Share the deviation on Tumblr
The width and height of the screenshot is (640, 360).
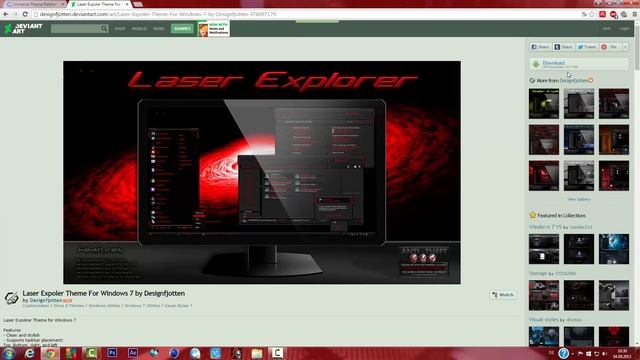point(563,47)
